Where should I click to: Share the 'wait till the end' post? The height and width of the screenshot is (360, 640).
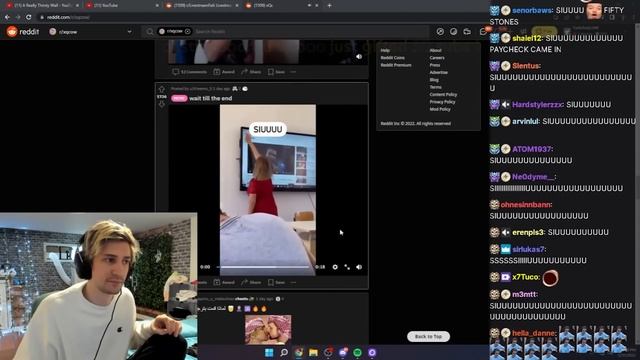(x=251, y=282)
